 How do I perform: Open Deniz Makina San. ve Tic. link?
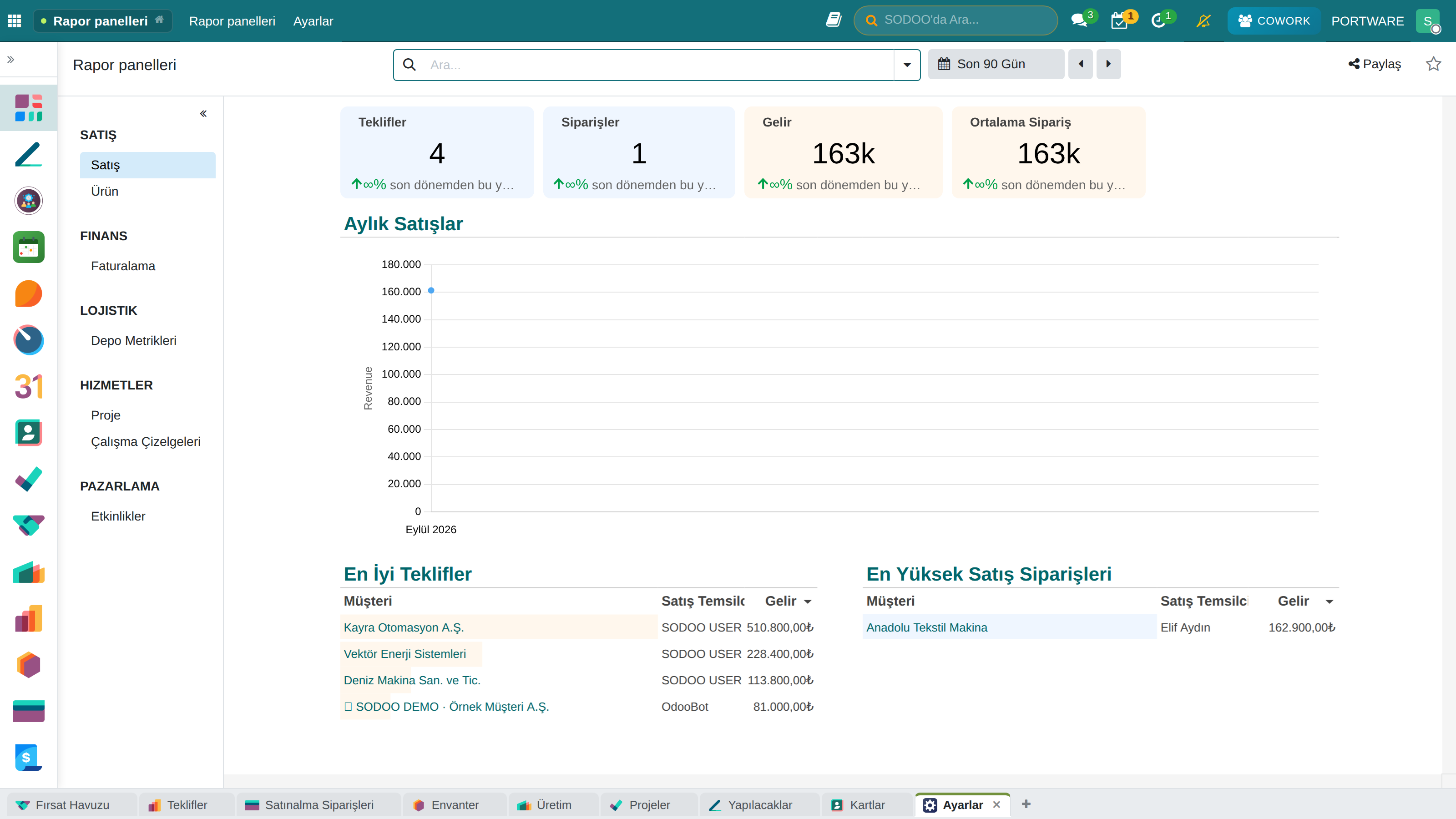pyautogui.click(x=412, y=680)
